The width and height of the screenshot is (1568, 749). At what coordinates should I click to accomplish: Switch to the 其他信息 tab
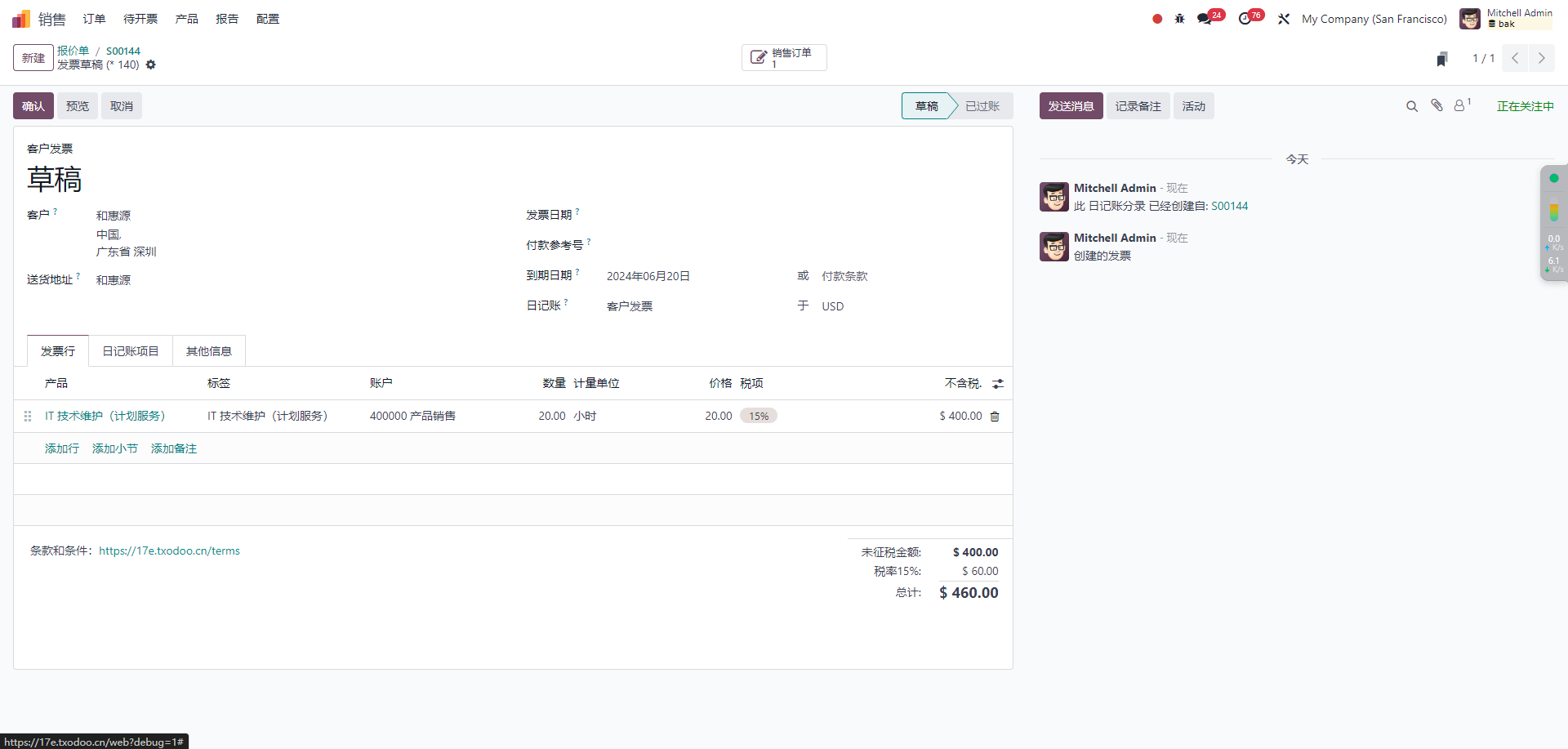[x=209, y=351]
